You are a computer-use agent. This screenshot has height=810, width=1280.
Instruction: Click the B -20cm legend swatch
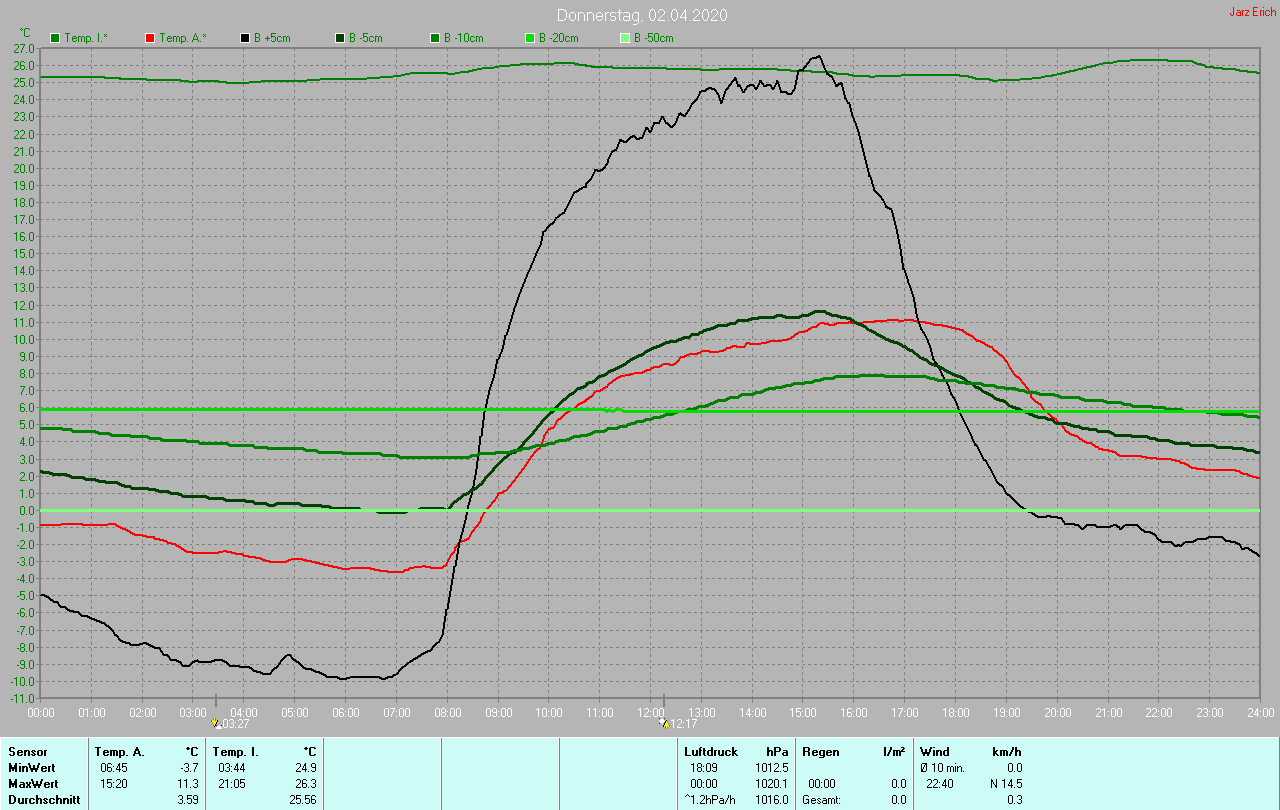point(530,38)
